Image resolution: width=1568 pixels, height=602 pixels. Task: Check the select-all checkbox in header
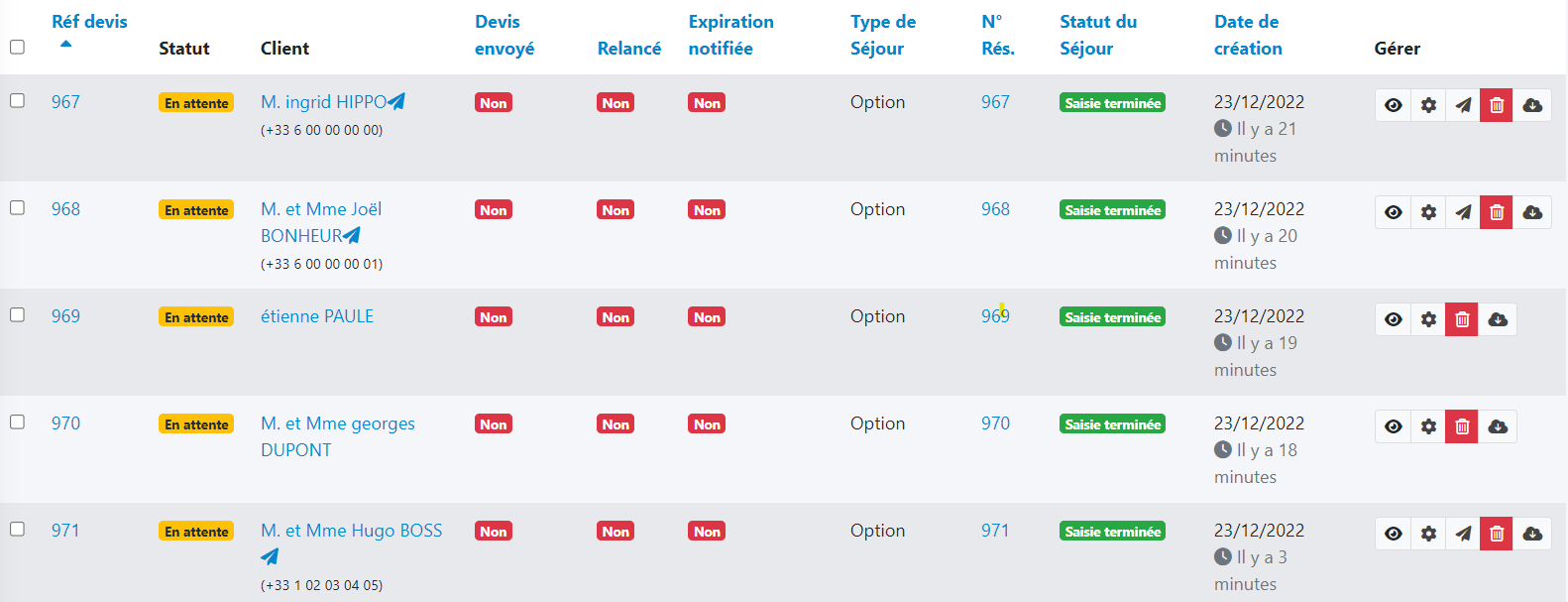tap(17, 47)
